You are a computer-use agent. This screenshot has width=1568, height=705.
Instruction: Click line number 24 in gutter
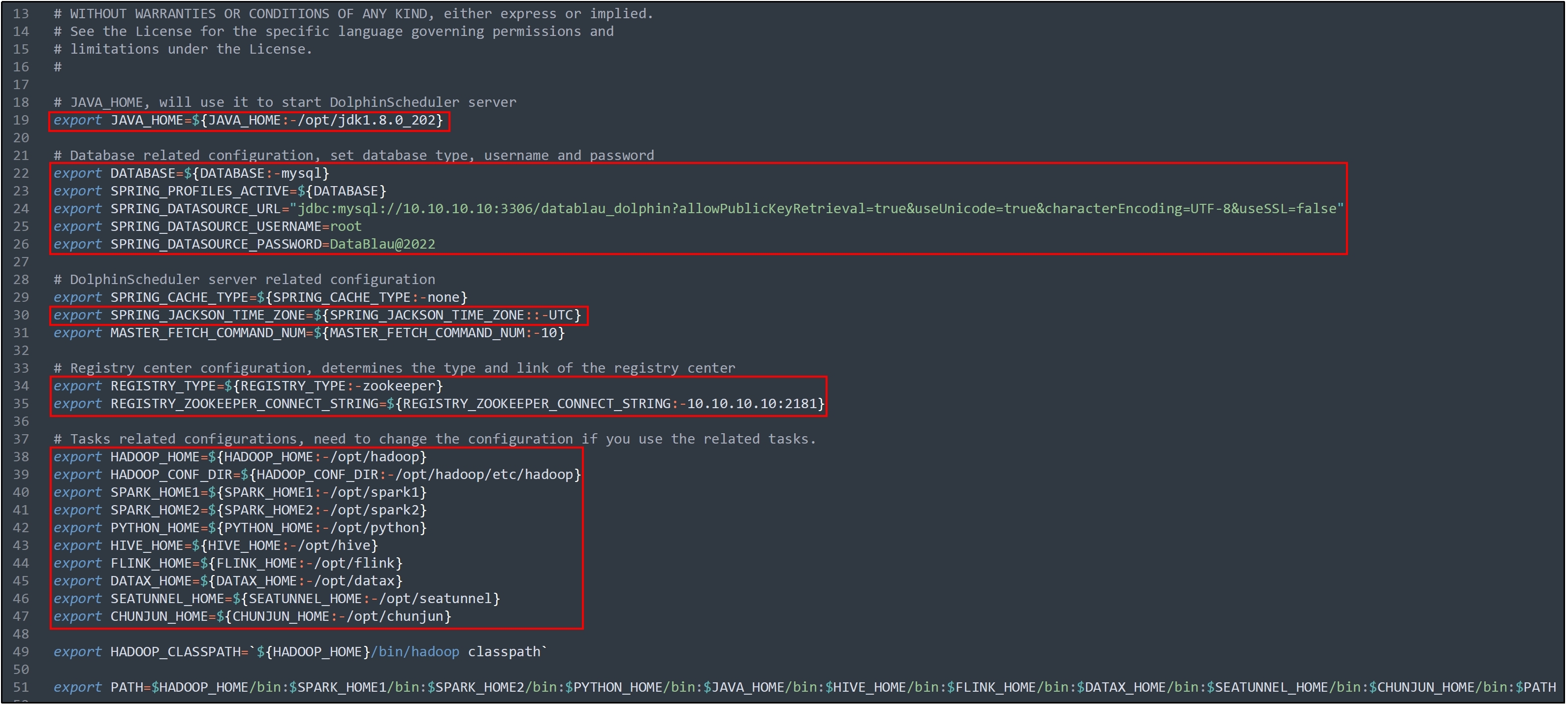[21, 209]
